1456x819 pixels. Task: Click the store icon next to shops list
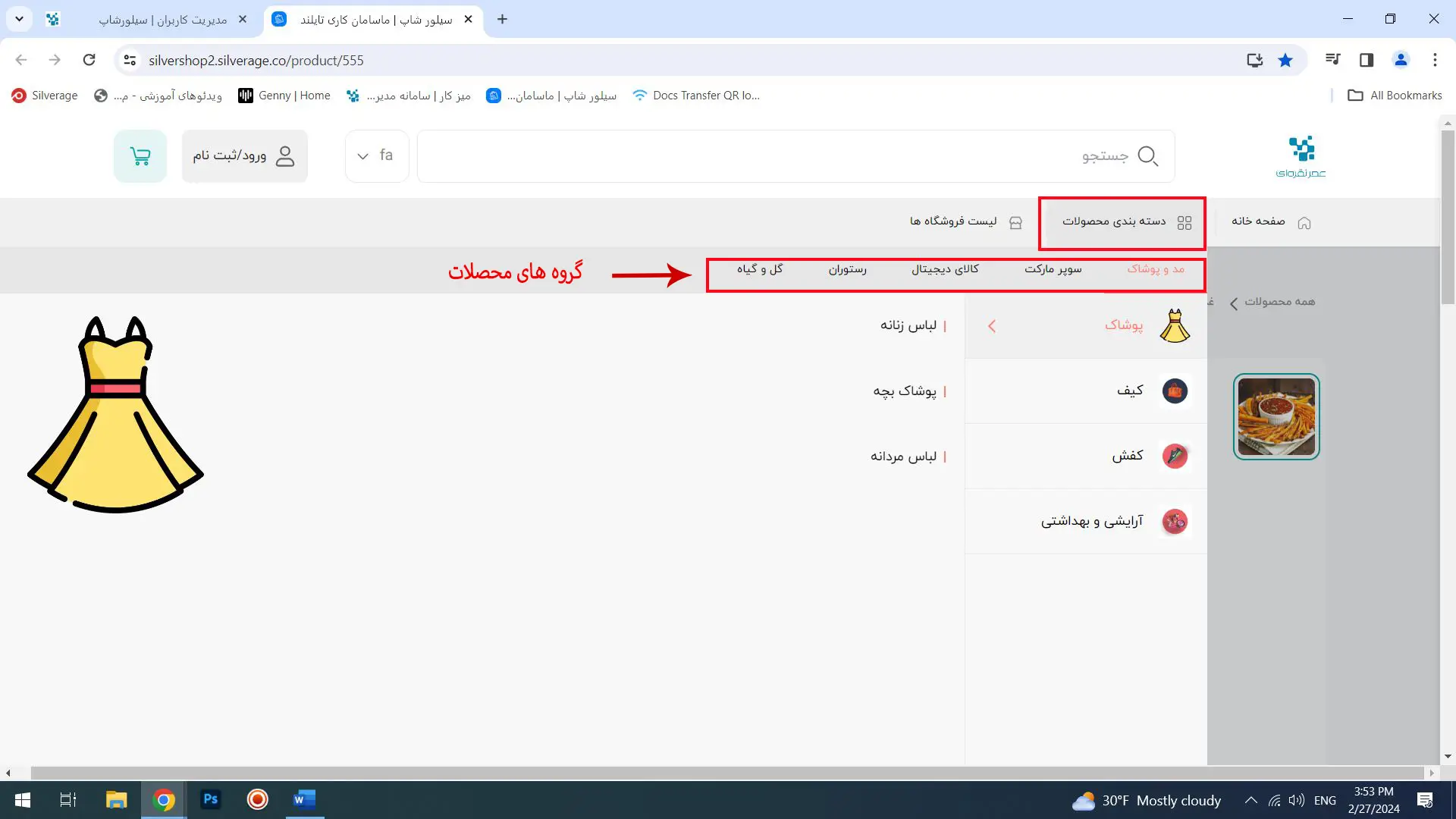coord(1015,223)
